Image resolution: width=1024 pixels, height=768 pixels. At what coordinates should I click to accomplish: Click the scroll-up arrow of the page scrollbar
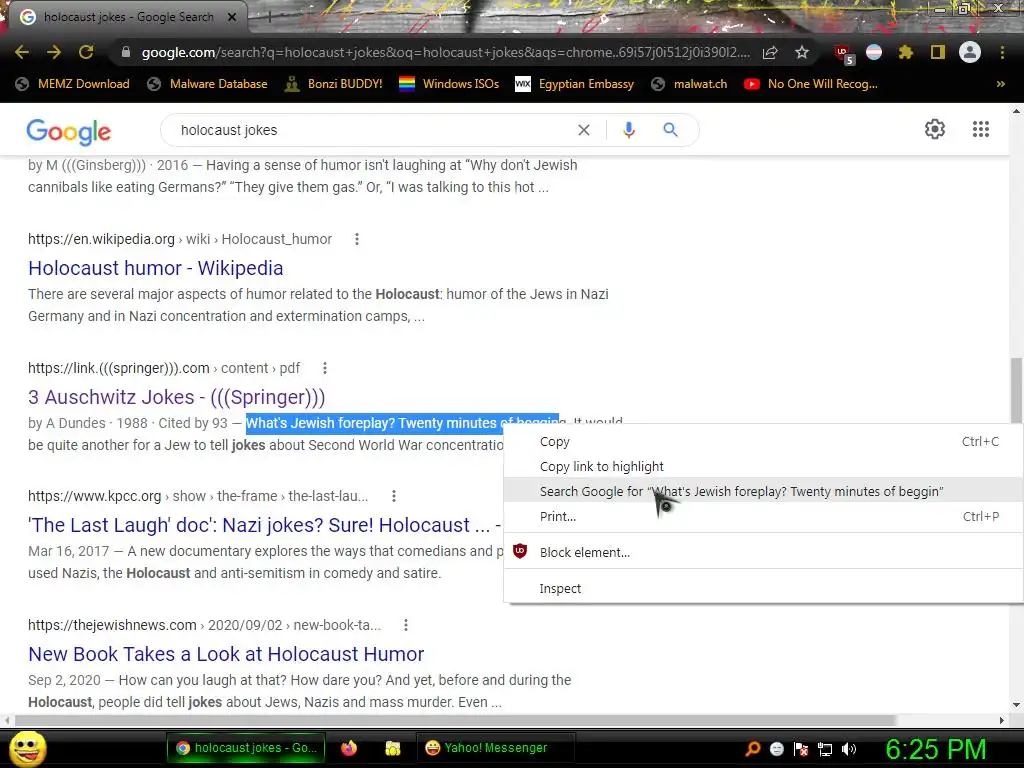(x=1016, y=111)
